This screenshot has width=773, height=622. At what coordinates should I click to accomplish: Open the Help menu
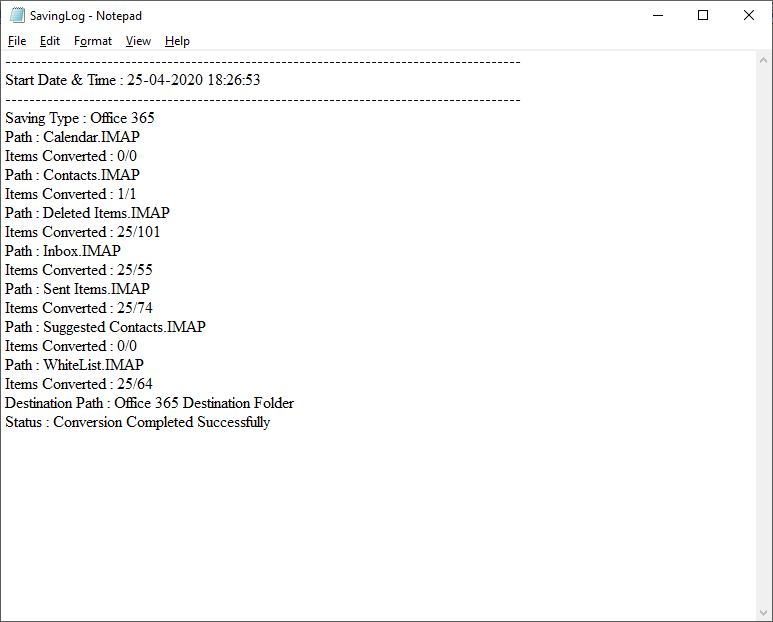coord(177,41)
